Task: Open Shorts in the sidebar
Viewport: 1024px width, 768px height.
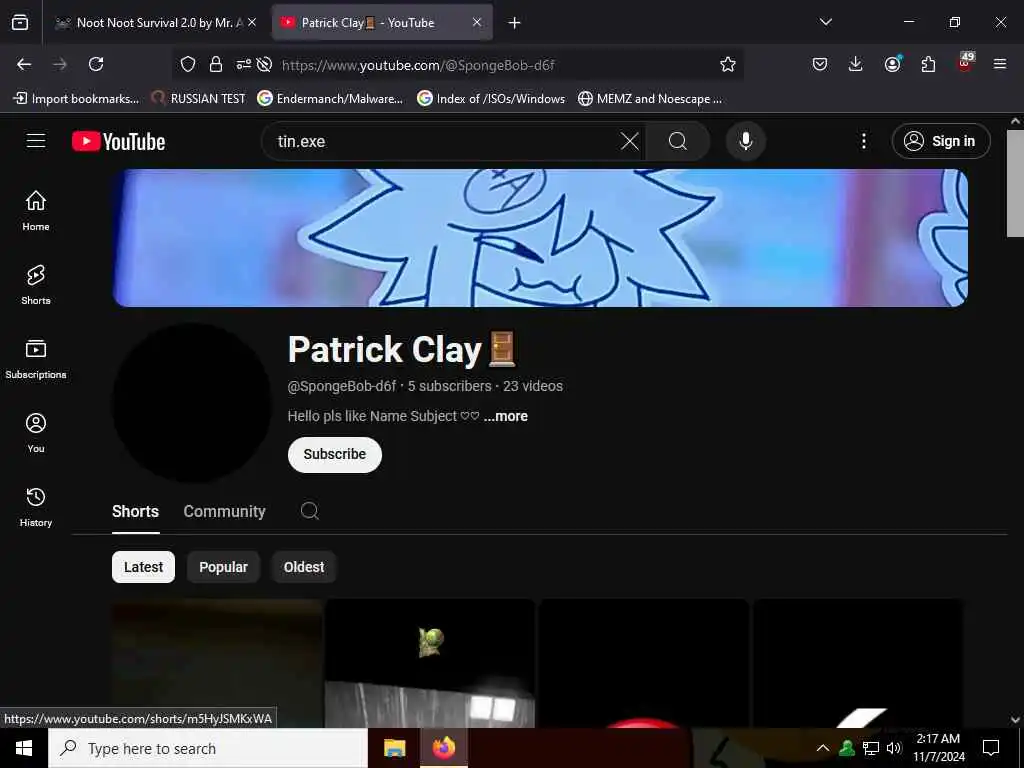Action: coord(36,285)
